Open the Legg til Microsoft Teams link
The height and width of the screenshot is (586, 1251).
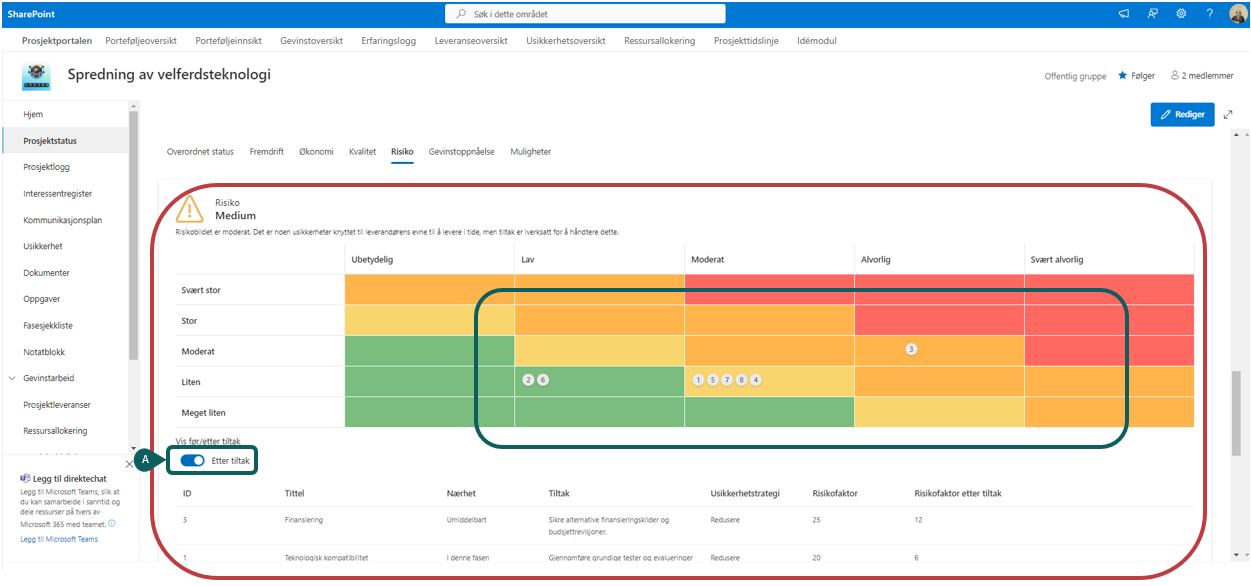[59, 539]
